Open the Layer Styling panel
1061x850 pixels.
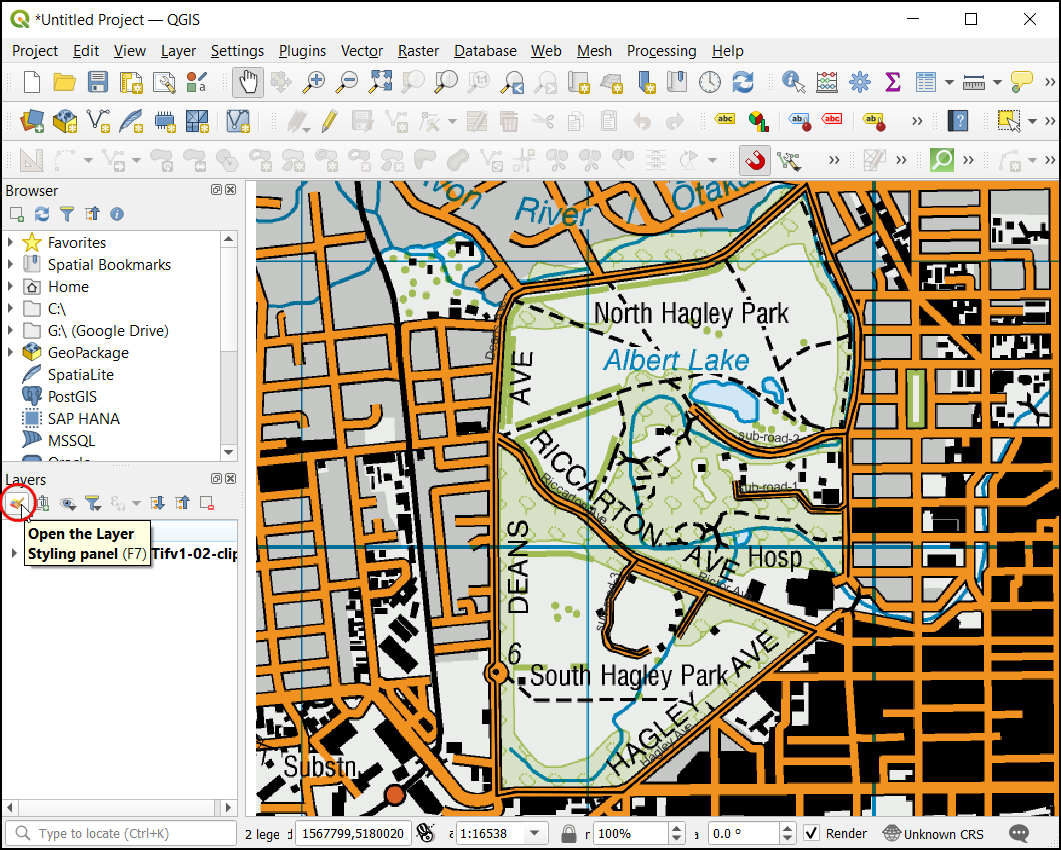[17, 503]
